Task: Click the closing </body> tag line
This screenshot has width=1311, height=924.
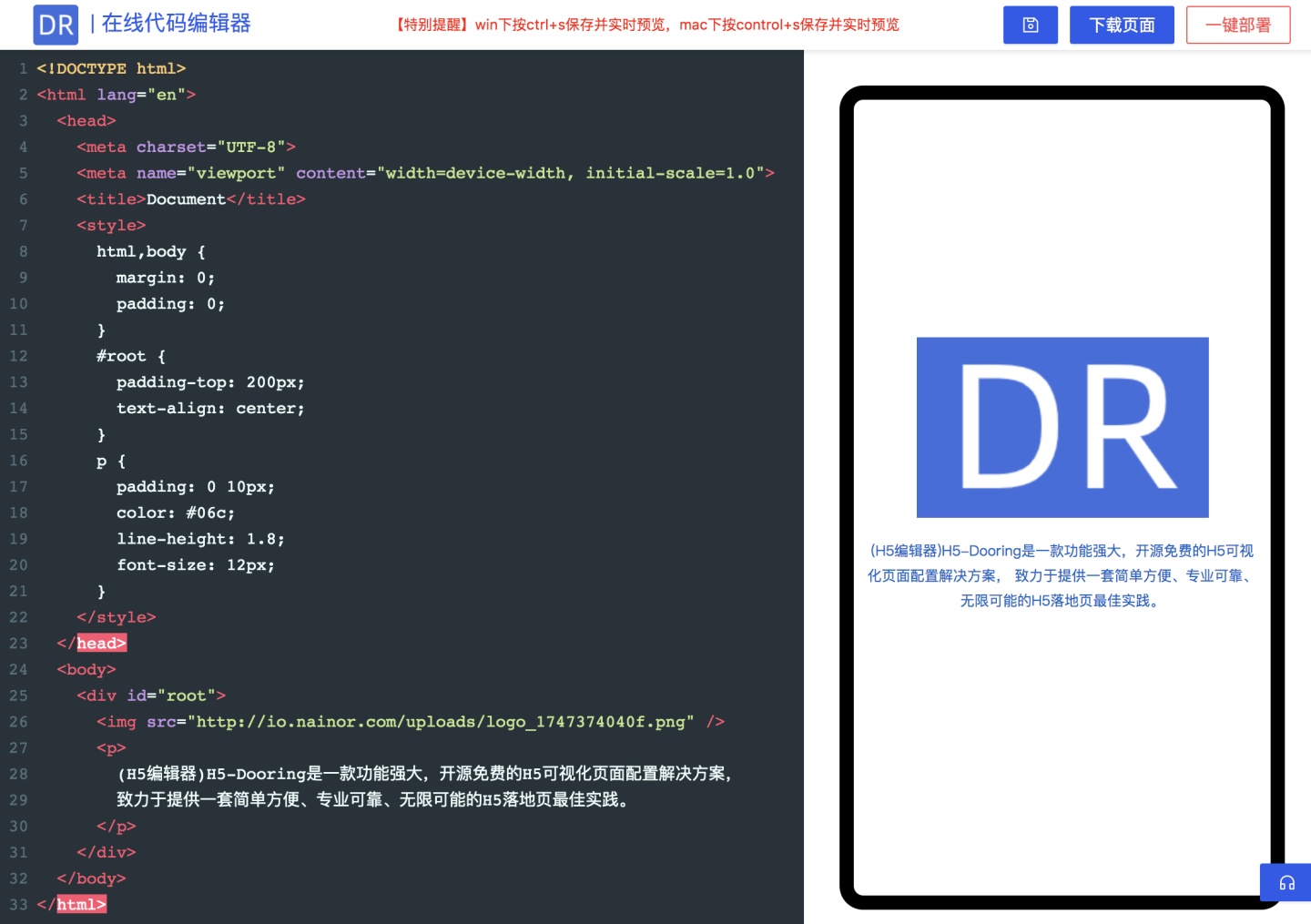Action: pyautogui.click(x=91, y=878)
